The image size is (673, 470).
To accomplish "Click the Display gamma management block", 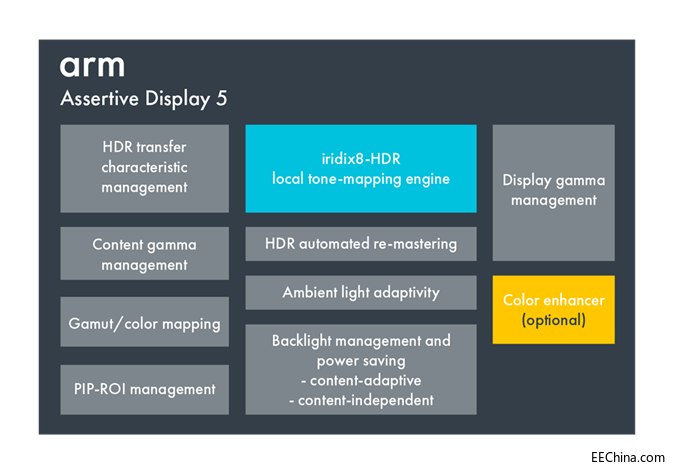I will pyautogui.click(x=554, y=193).
